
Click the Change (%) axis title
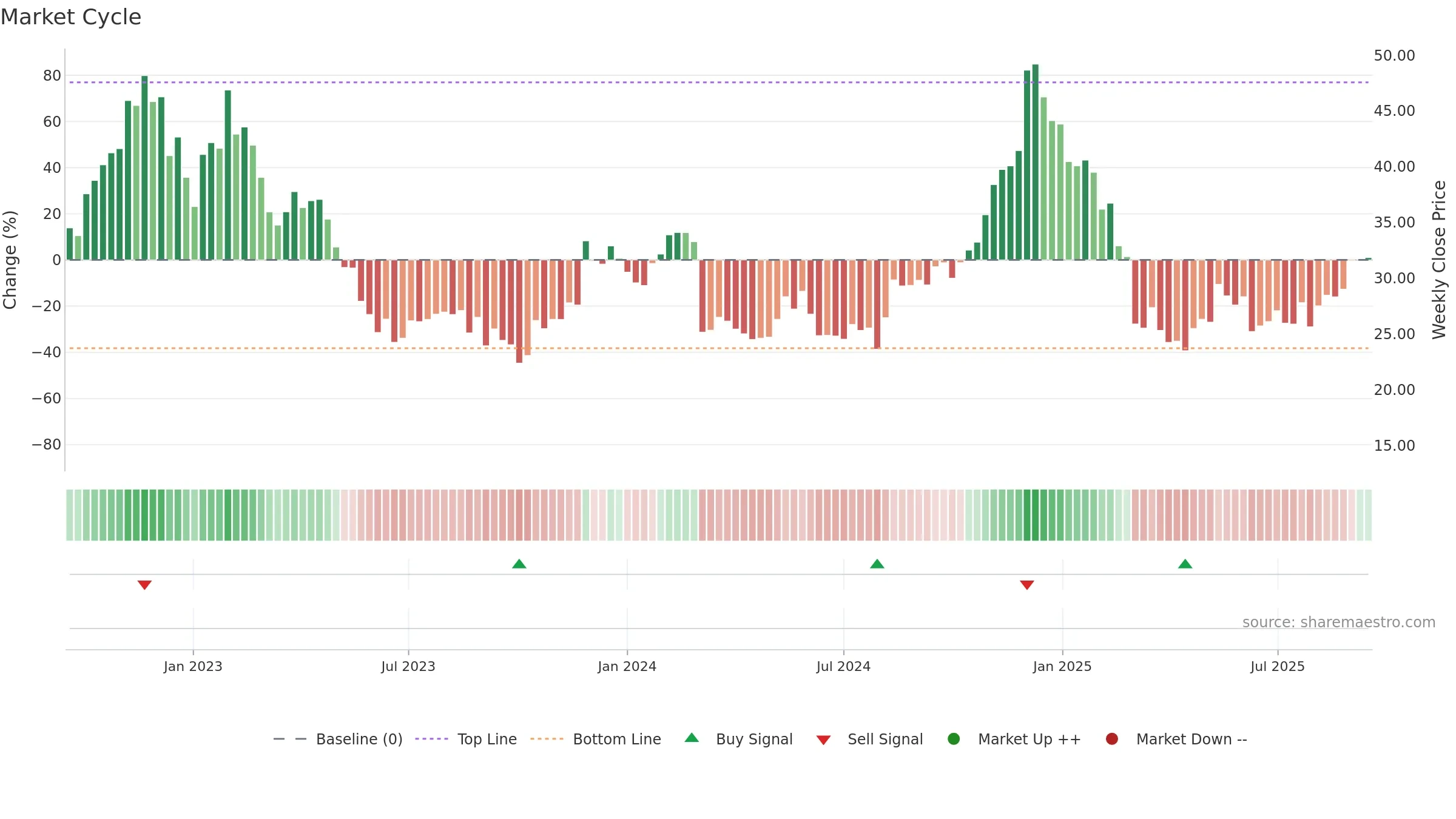[10, 260]
